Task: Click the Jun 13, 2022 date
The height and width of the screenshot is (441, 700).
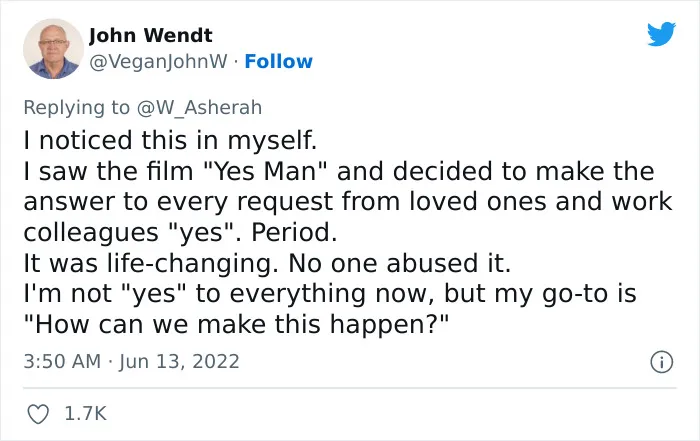Action: 179,362
